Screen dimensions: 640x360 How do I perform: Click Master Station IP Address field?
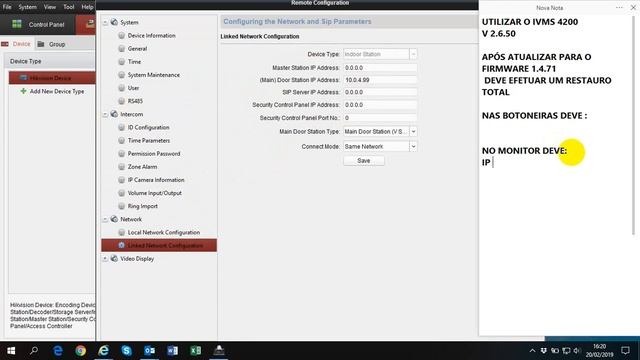[380, 68]
